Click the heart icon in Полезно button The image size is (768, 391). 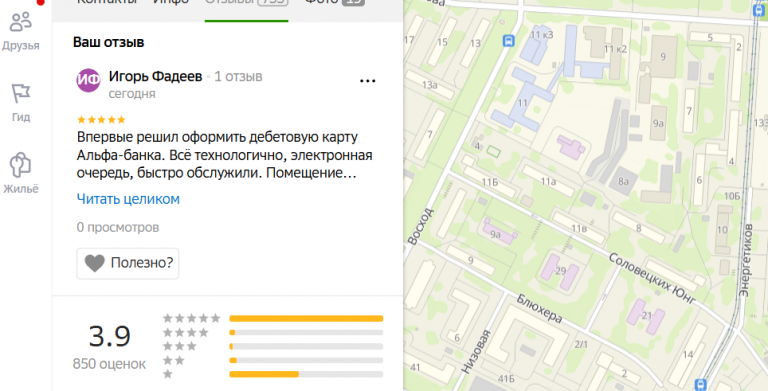[95, 263]
